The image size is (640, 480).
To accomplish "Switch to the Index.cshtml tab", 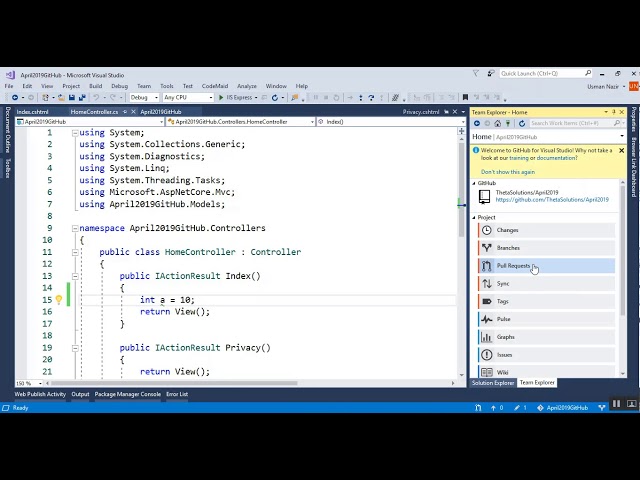I will coord(33,112).
